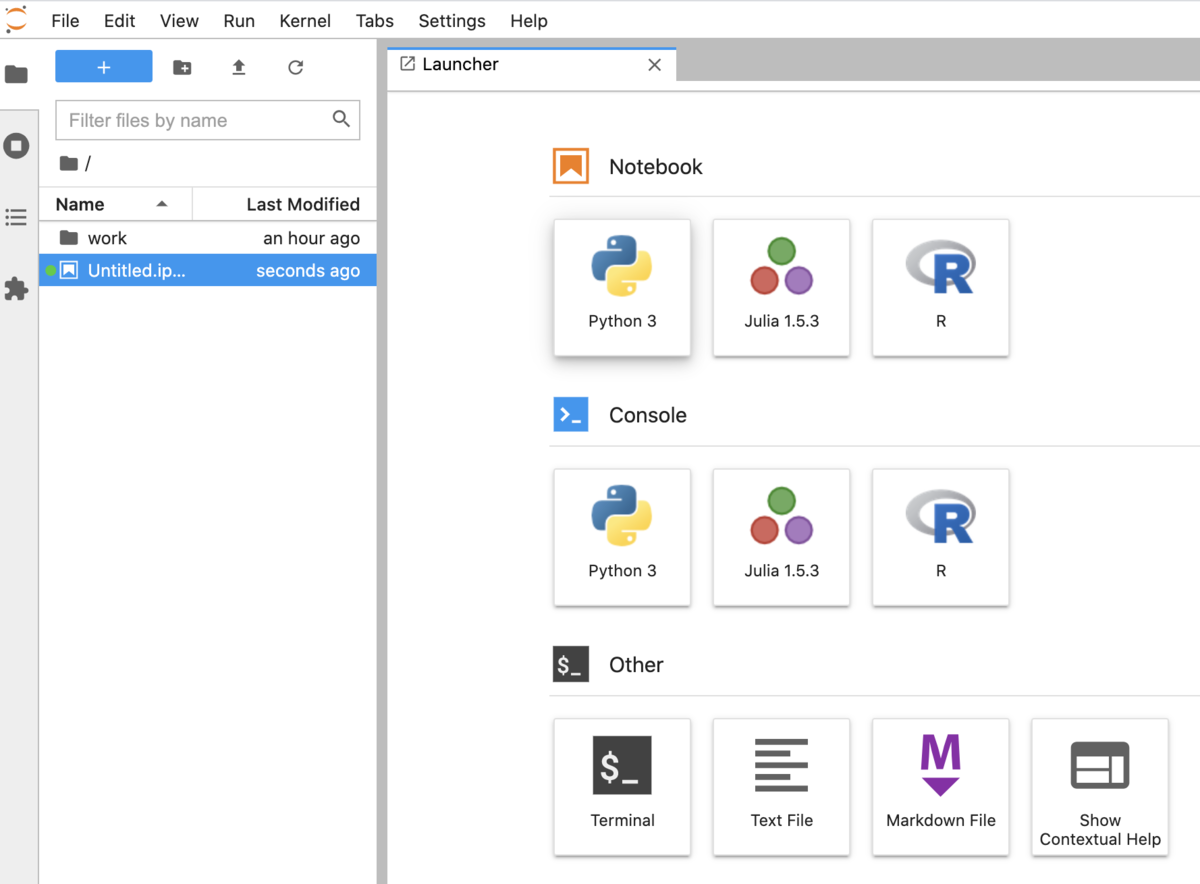The width and height of the screenshot is (1200, 884).
Task: Open the Settings menu
Action: [452, 20]
